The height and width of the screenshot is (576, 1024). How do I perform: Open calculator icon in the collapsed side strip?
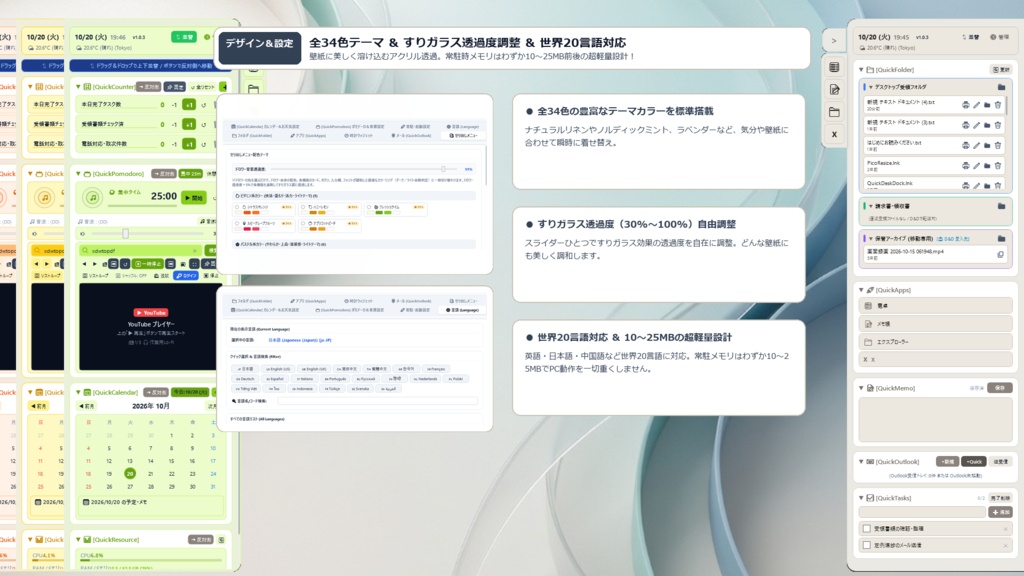tap(834, 67)
